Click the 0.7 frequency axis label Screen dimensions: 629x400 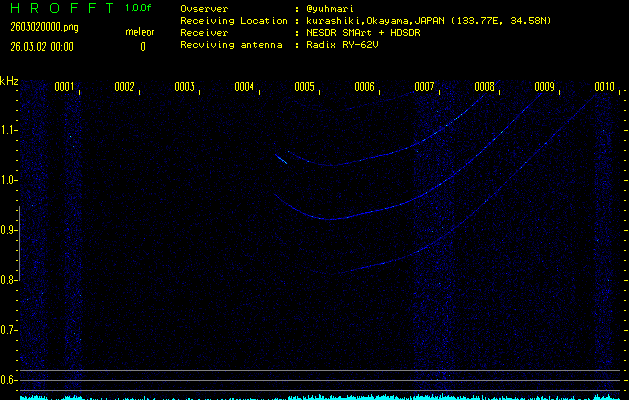point(9,330)
